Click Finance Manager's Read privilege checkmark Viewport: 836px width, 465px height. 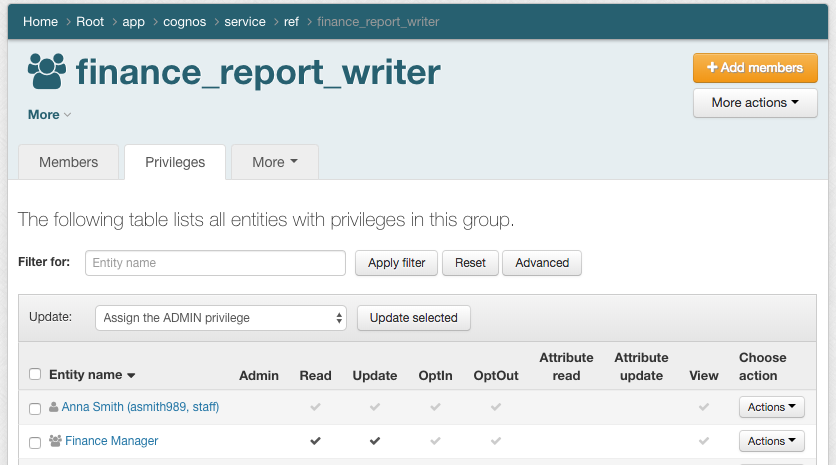point(316,441)
